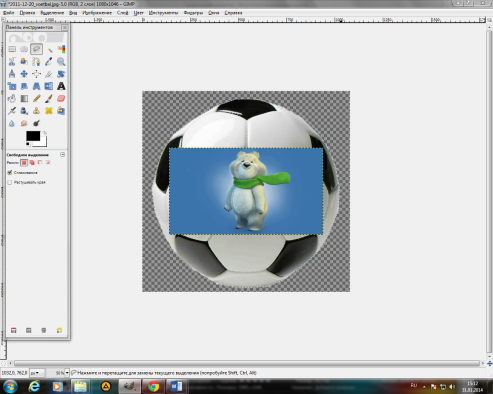Viewport: 493px width, 394px height.
Task: Reset tool options to defaults icon
Action: [59, 330]
